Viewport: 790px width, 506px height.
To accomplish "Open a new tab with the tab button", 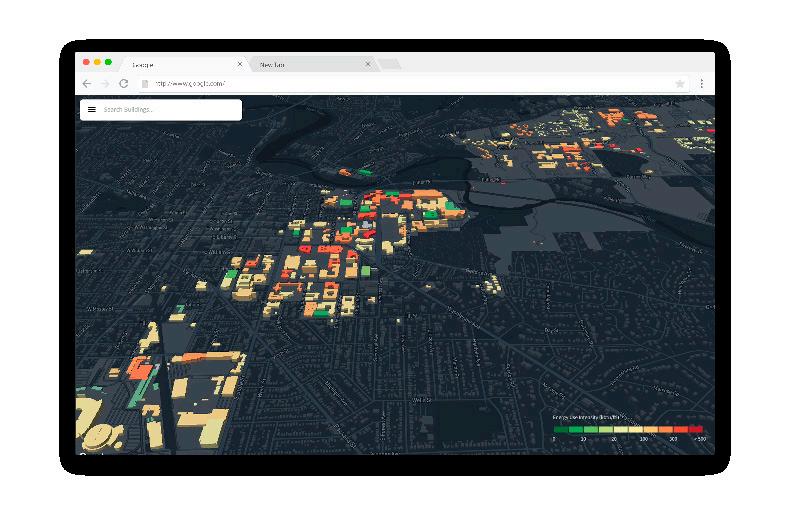I will 389,64.
